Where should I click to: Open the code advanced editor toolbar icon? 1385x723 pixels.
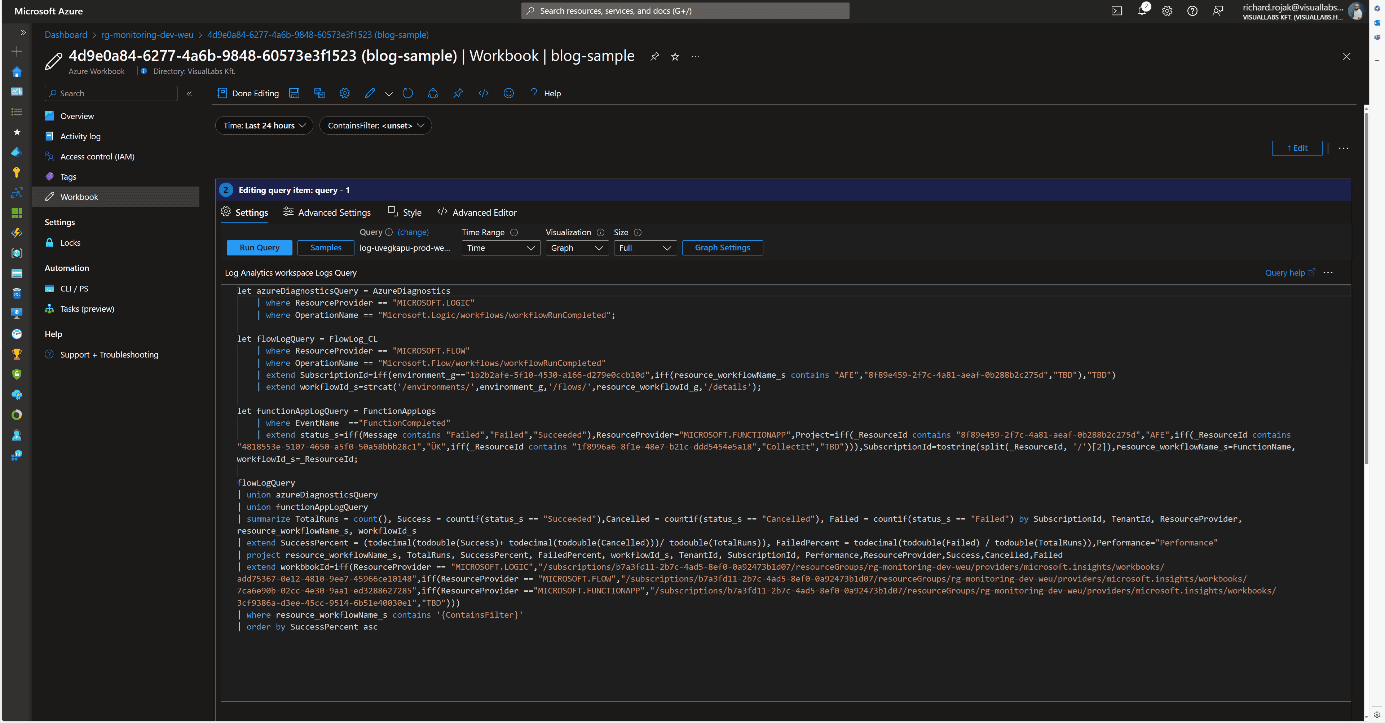coord(483,93)
